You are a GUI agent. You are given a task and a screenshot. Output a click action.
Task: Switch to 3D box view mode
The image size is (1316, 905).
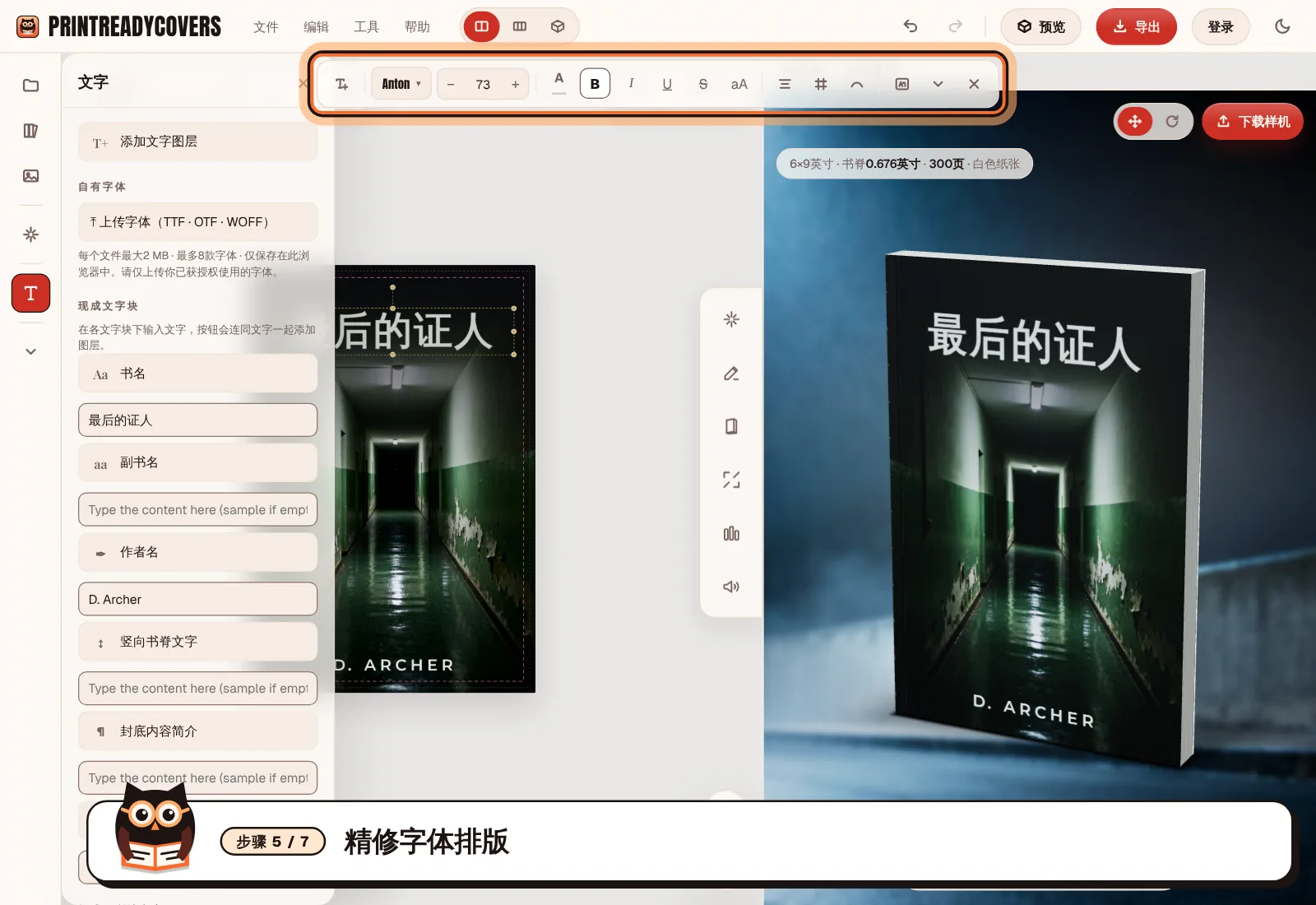pos(558,26)
